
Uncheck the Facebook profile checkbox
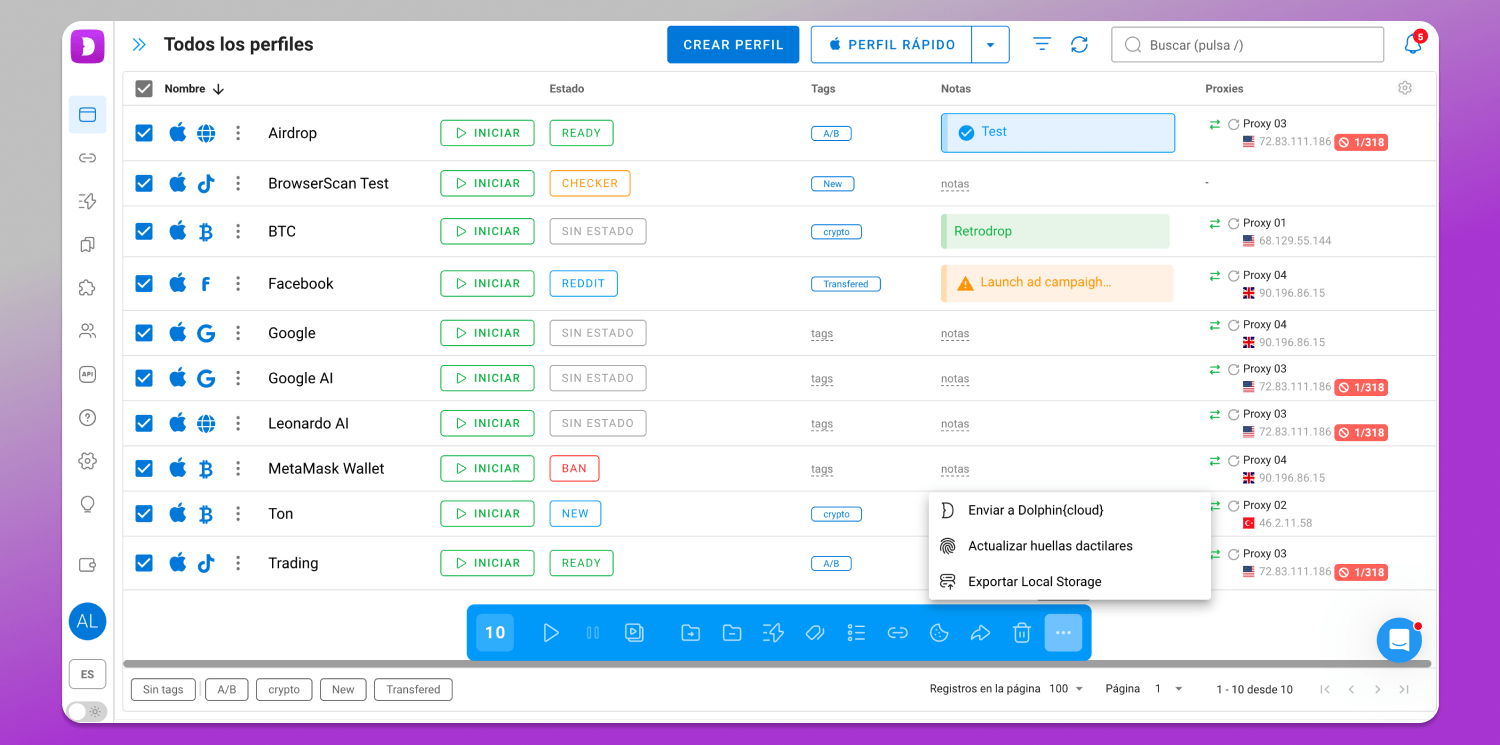click(144, 283)
